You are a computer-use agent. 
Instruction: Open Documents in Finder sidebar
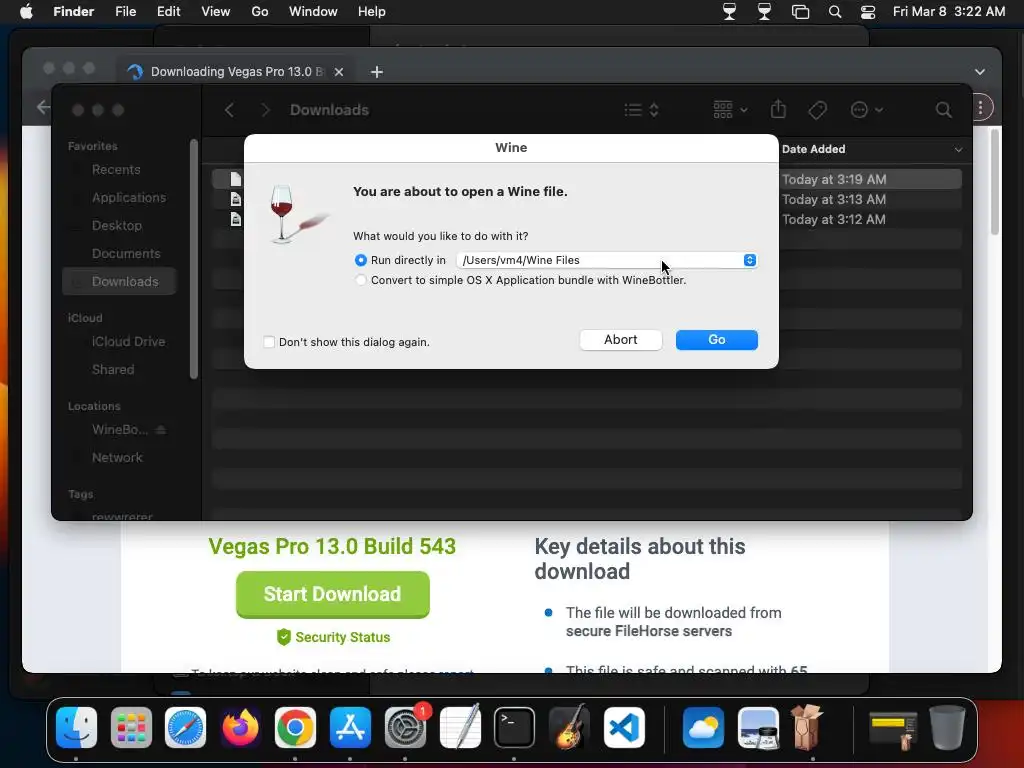[x=126, y=253]
